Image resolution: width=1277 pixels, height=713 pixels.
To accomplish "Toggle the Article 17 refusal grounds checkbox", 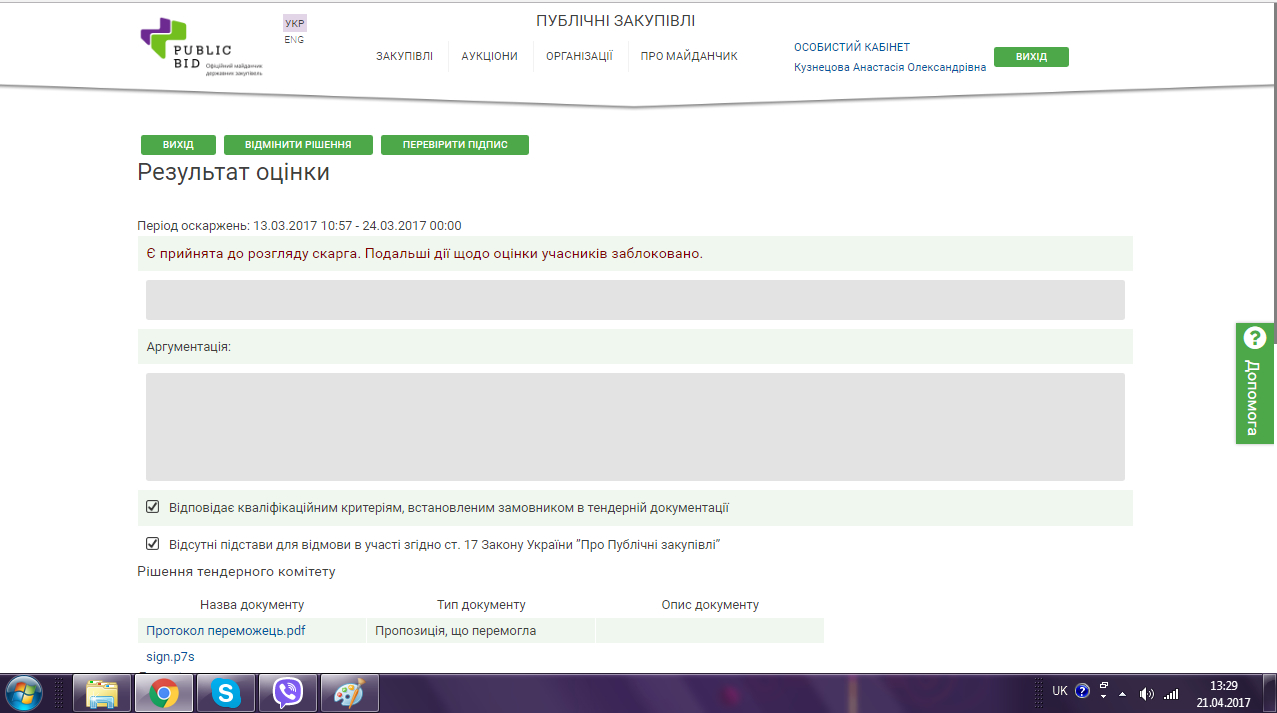I will 153,544.
